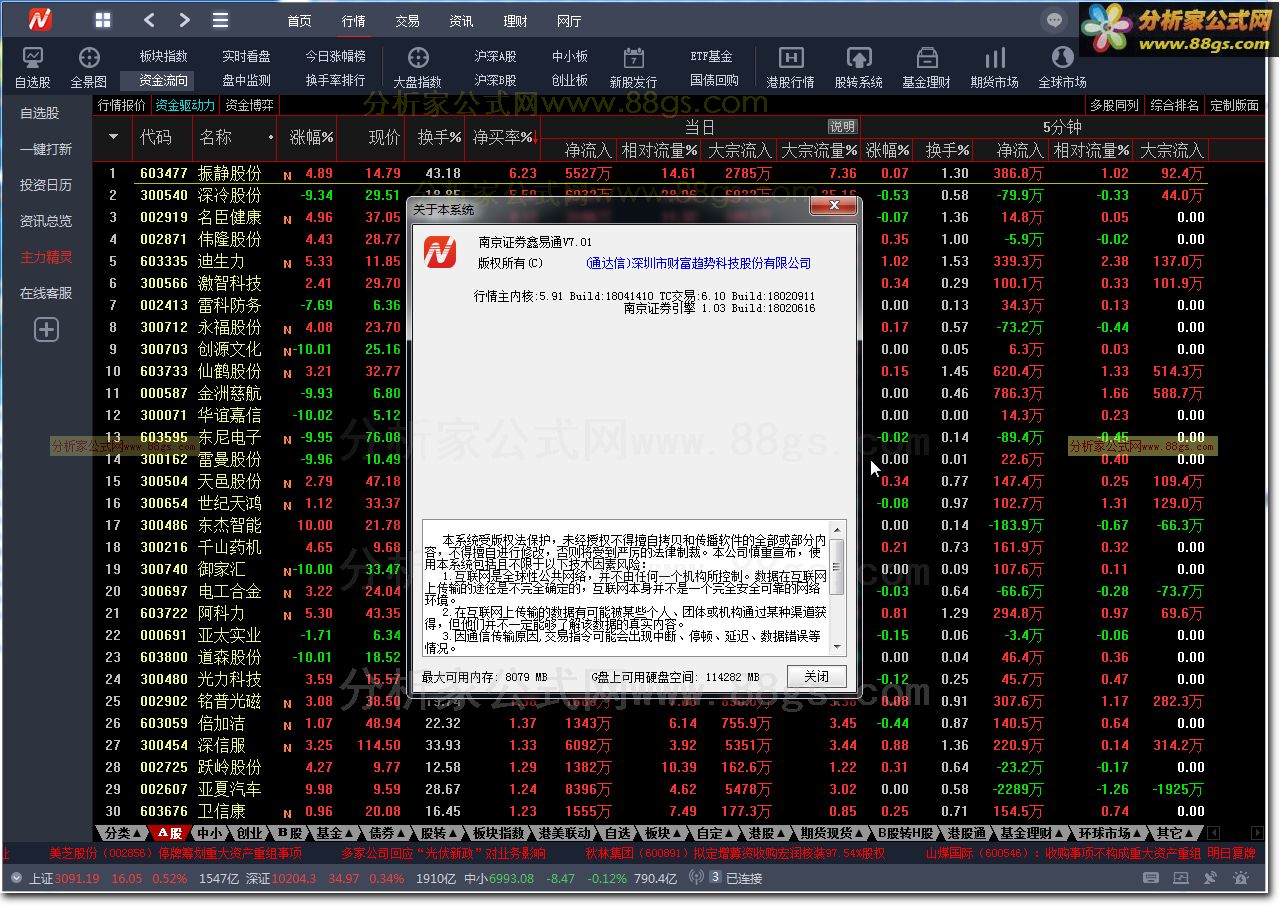Viewport: 1281px width, 906px height.
Task: Select 主力精灵 in left sidebar
Action: 46,257
